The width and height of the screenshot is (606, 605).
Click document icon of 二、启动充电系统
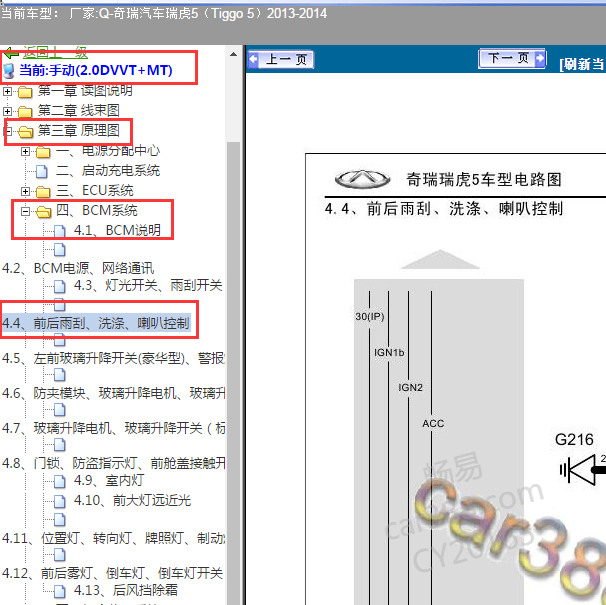click(42, 171)
